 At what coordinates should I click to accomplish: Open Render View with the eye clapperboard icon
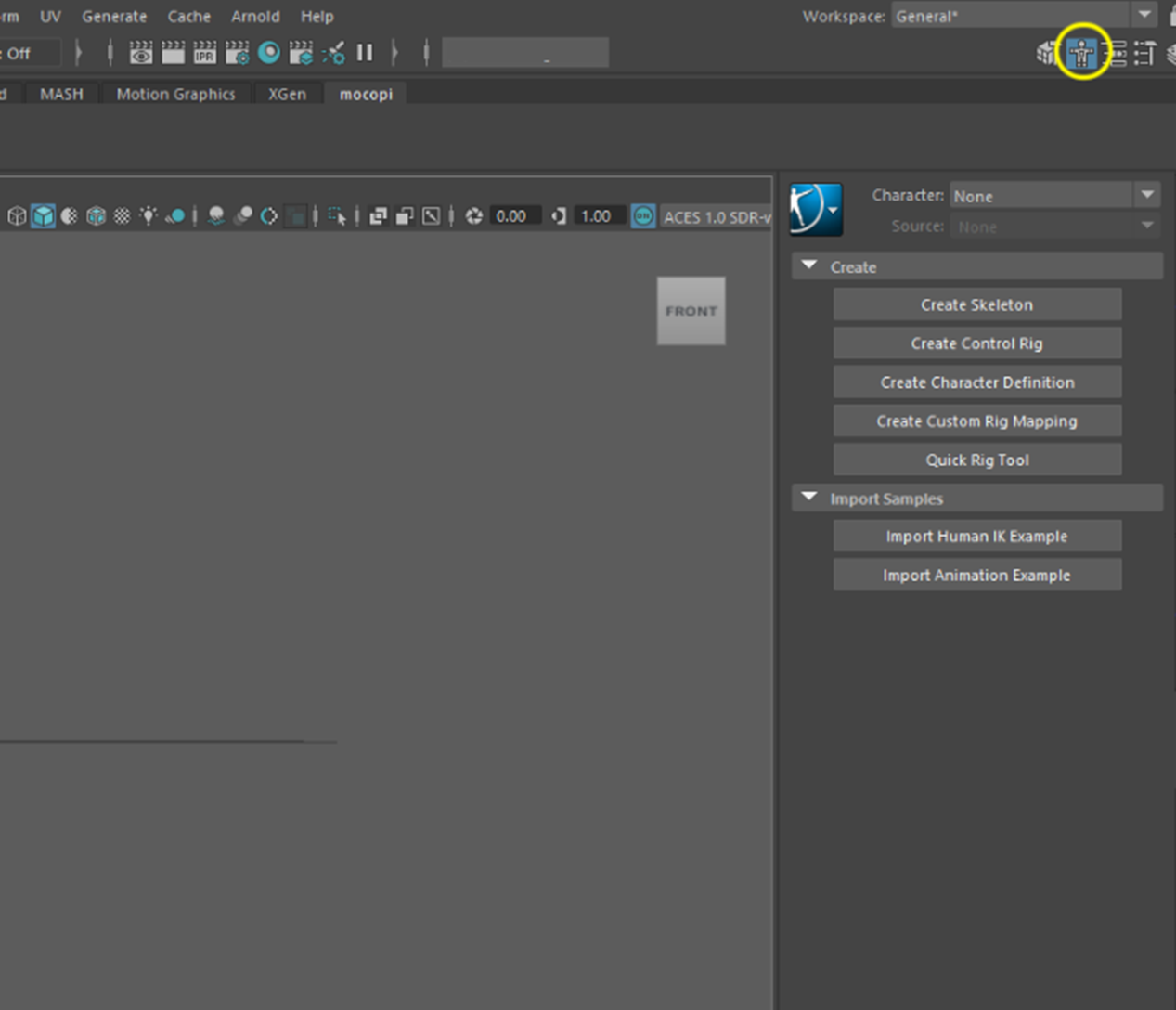[x=141, y=54]
